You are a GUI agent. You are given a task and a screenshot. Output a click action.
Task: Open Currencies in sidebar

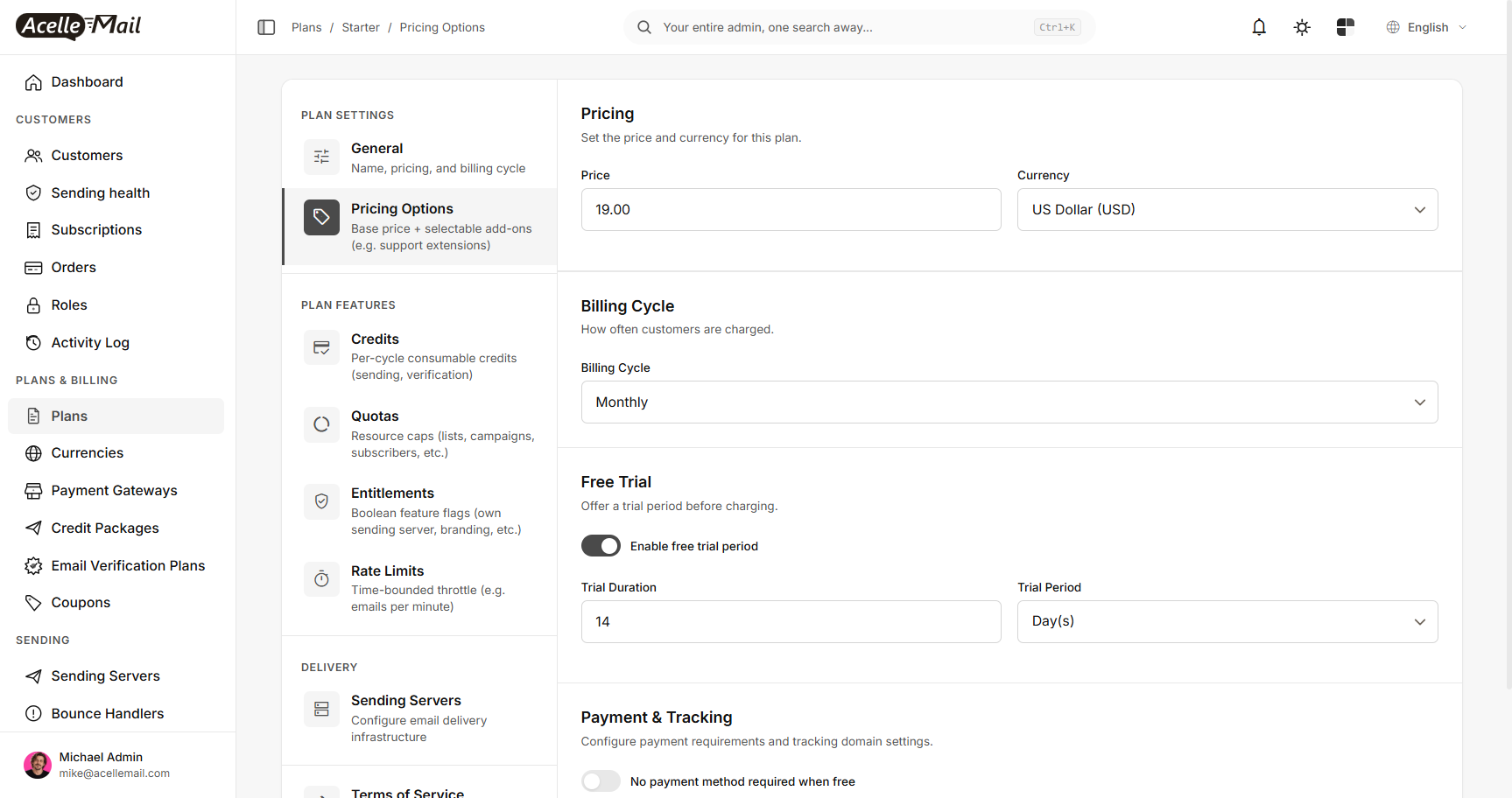click(116, 453)
